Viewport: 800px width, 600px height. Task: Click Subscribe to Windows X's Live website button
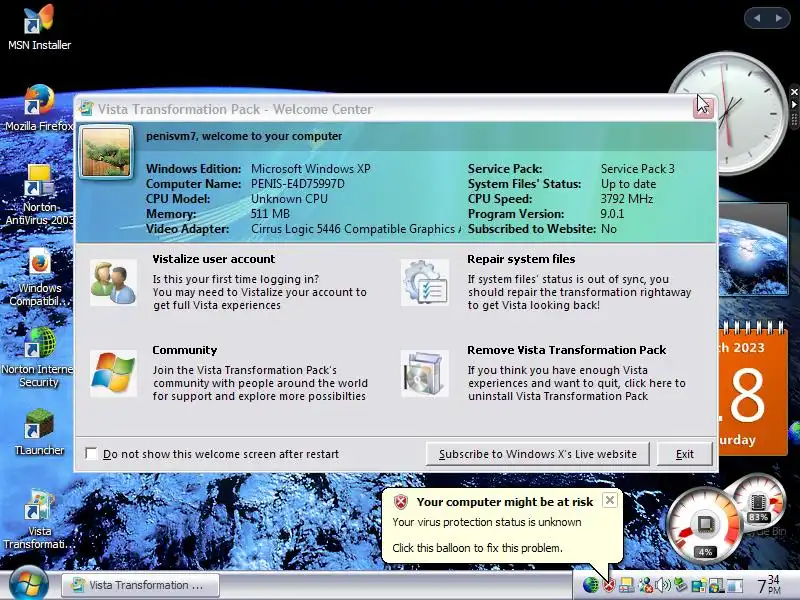(x=538, y=454)
